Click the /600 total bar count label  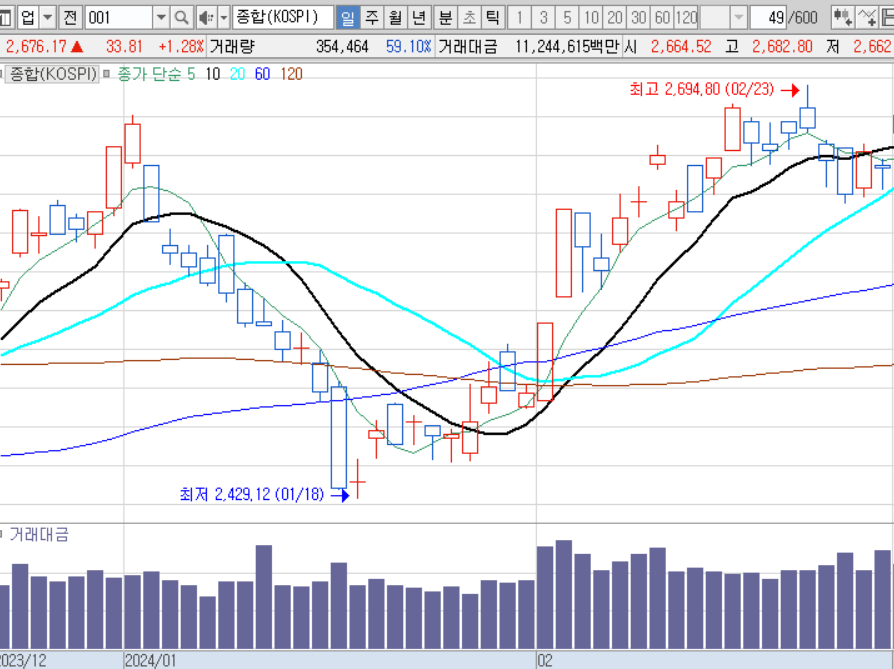[x=803, y=18]
